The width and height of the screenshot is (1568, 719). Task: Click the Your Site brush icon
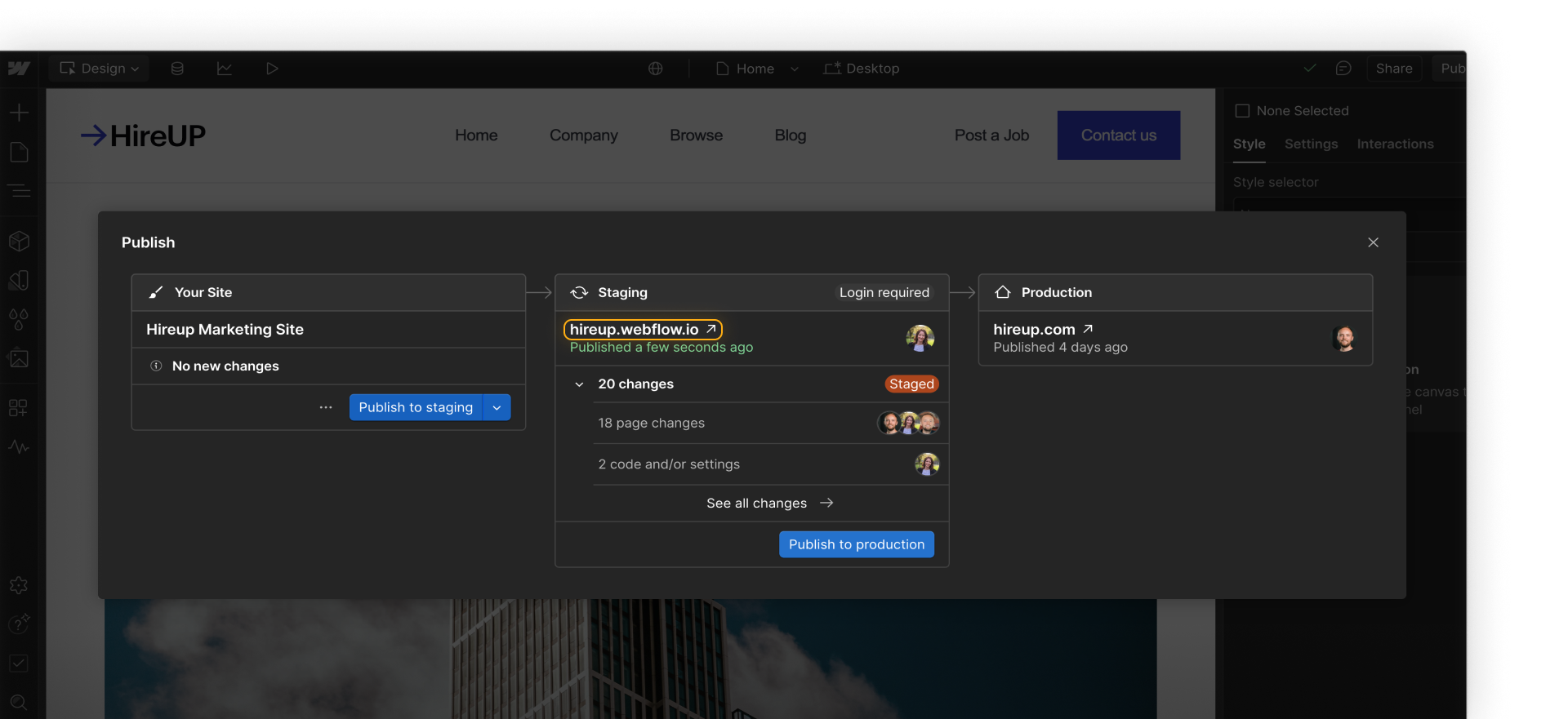tap(156, 292)
